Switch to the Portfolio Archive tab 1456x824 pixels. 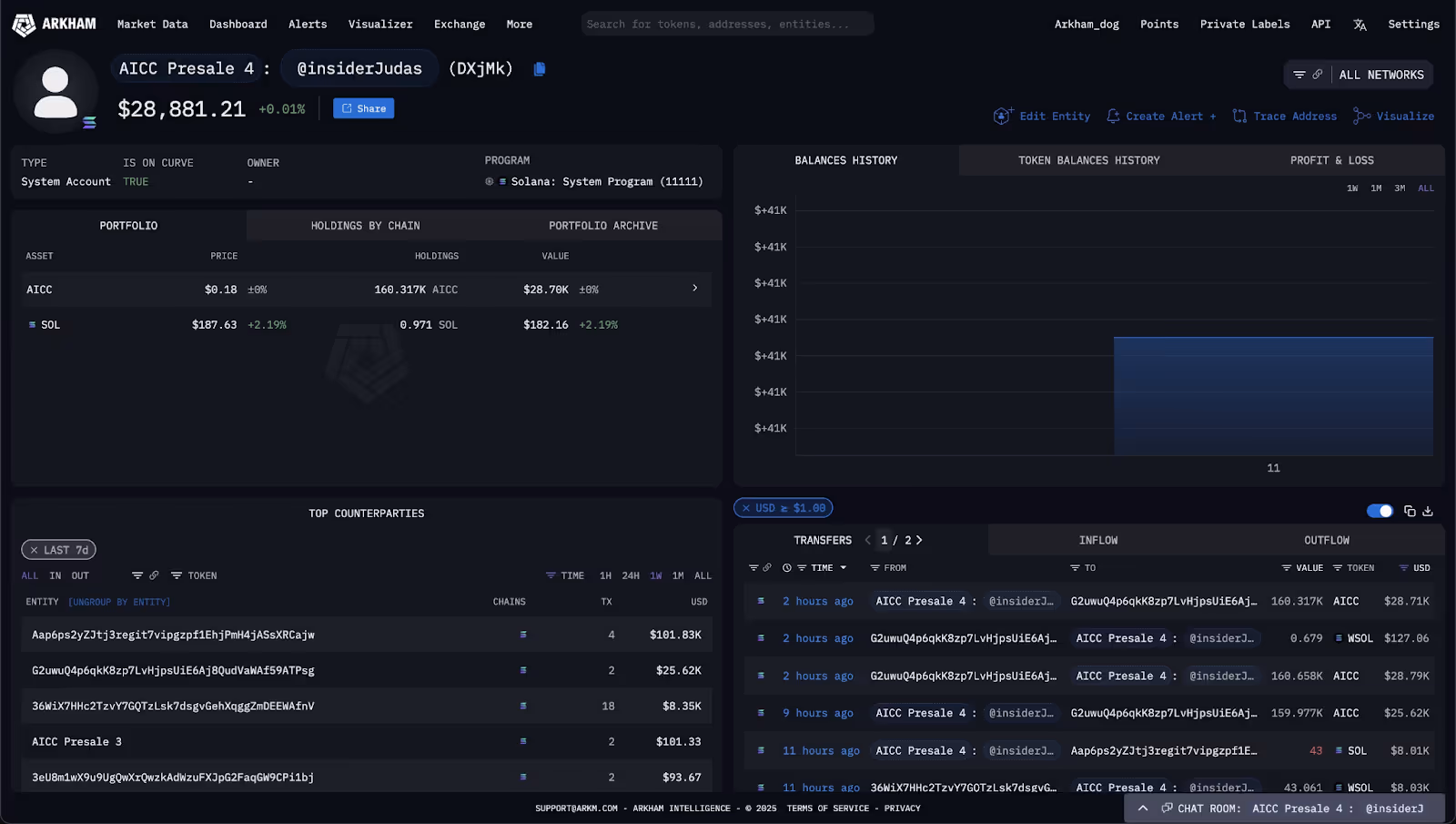pyautogui.click(x=603, y=226)
